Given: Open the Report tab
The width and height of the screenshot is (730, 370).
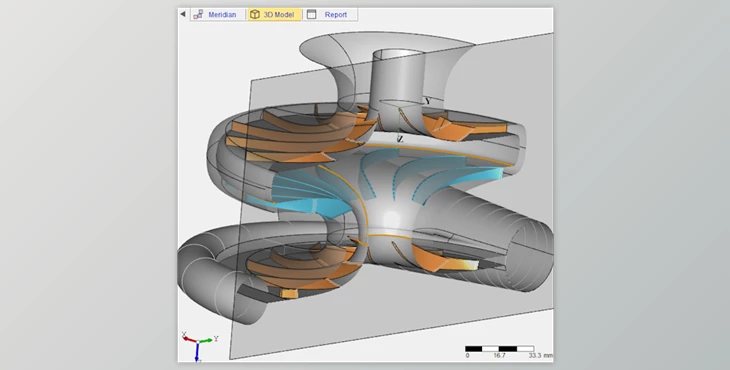Looking at the screenshot, I should point(331,14).
